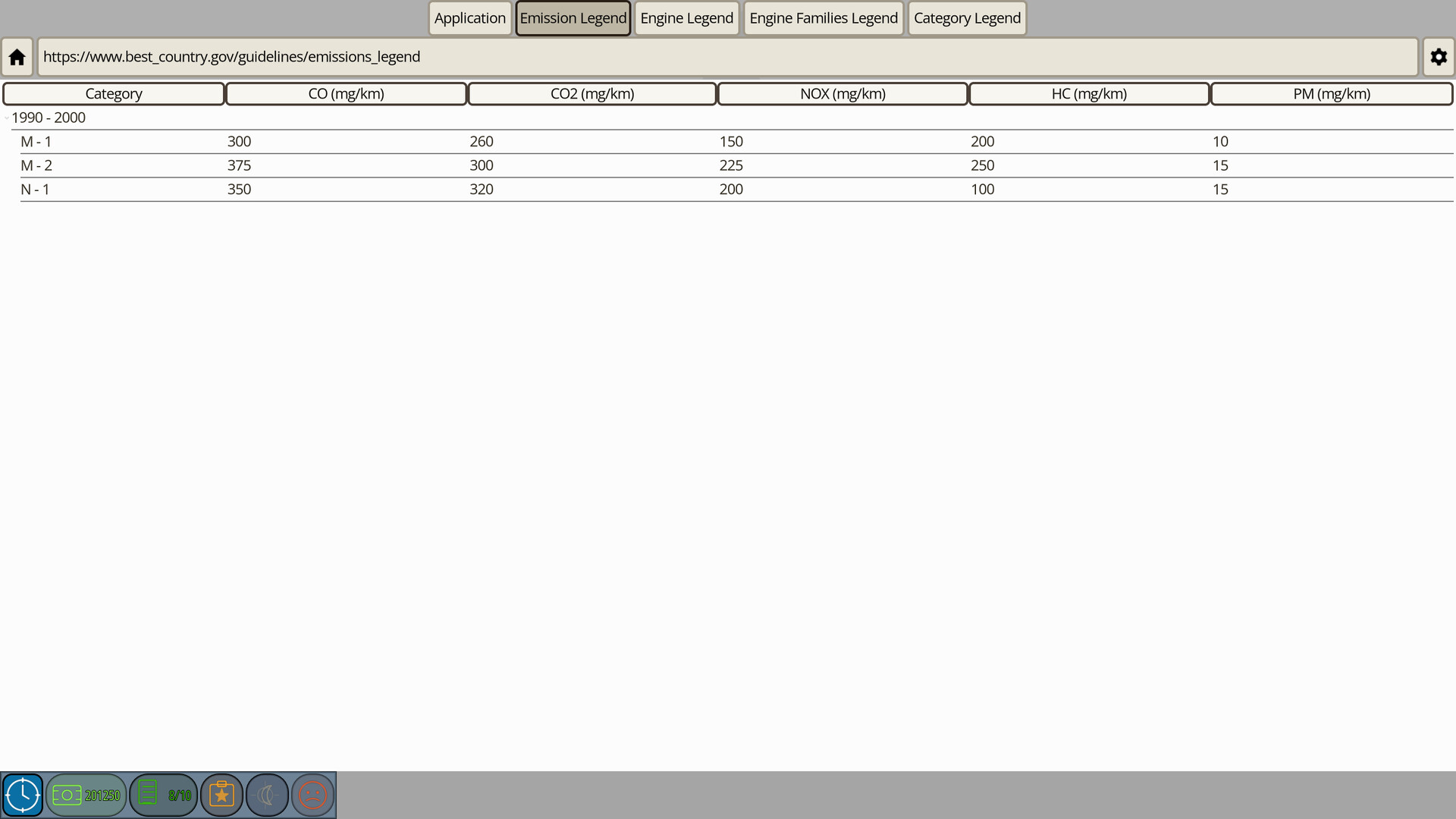The image size is (1456, 819).
Task: Click the money balance 201250 indicator
Action: click(x=86, y=795)
